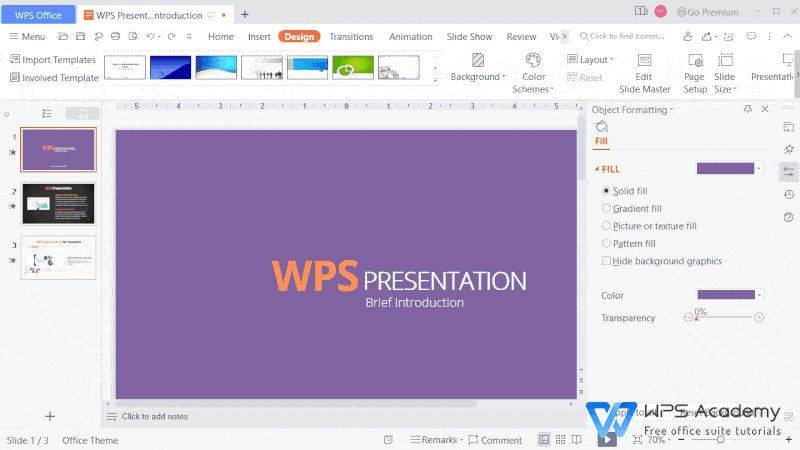Open the chat comment icon top right

coord(751,36)
